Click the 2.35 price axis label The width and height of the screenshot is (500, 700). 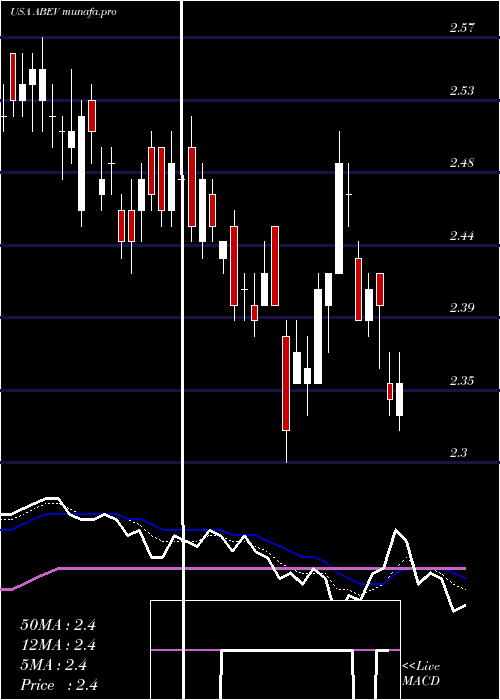coord(462,381)
